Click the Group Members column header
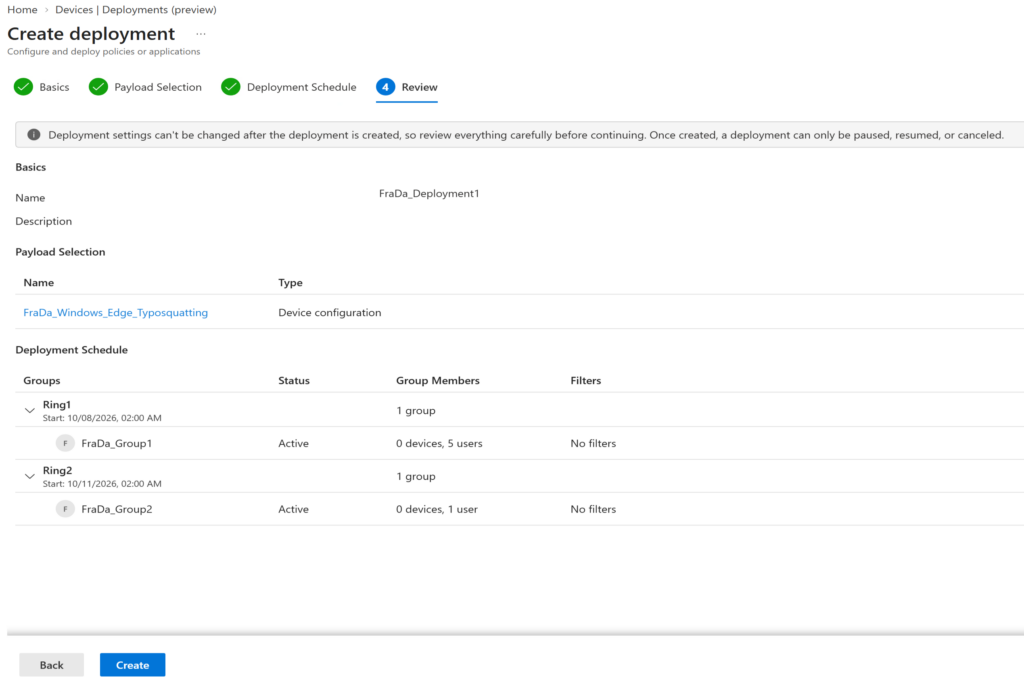The height and width of the screenshot is (692, 1024). pos(438,381)
